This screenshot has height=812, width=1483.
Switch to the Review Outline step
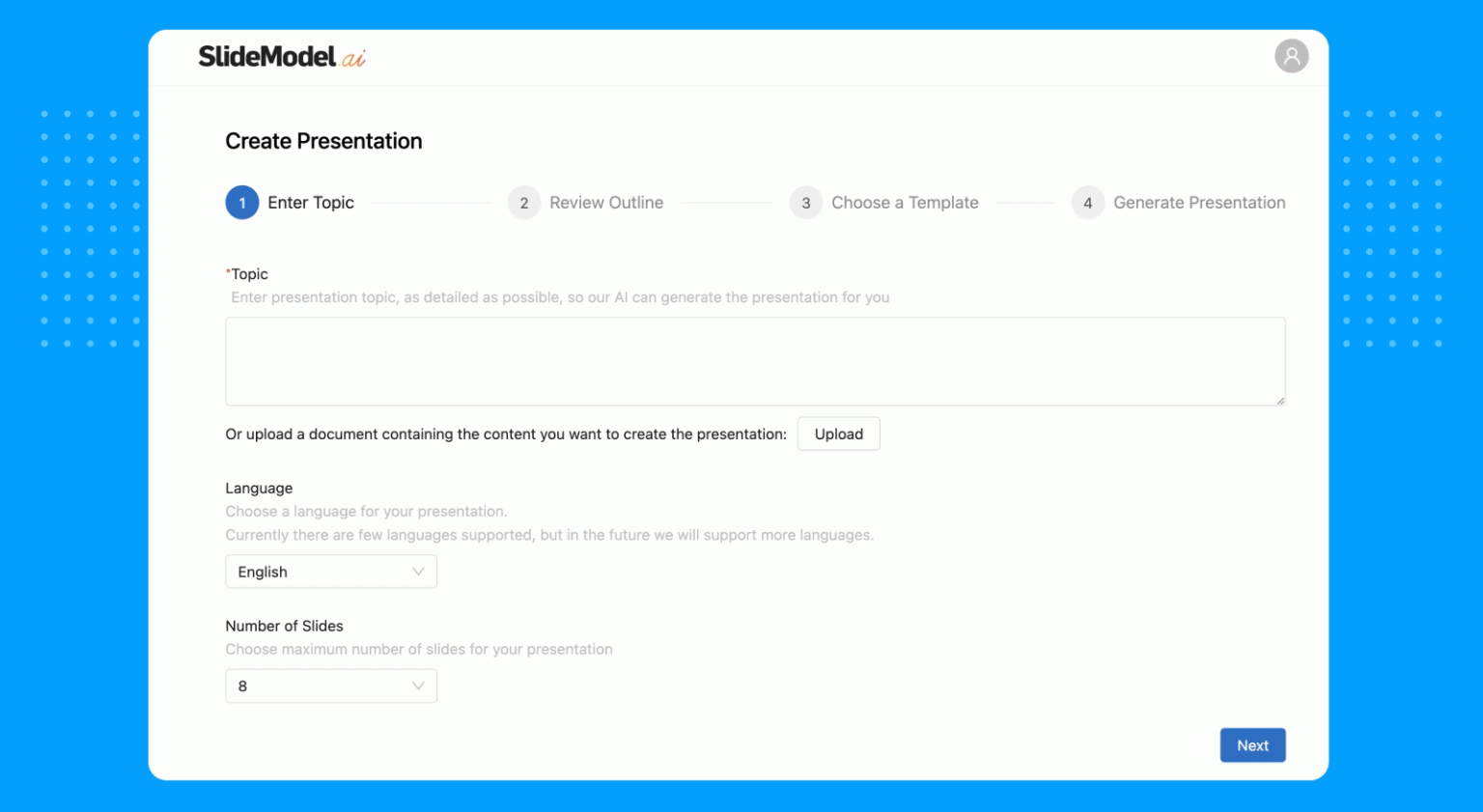606,203
